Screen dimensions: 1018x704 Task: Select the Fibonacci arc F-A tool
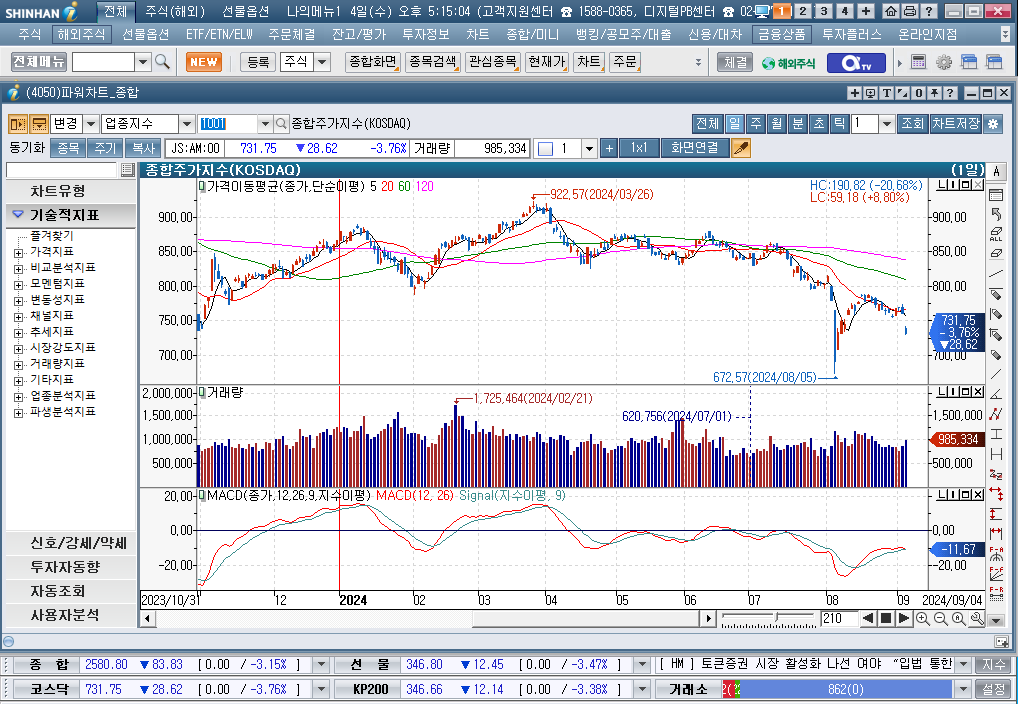coord(996,554)
